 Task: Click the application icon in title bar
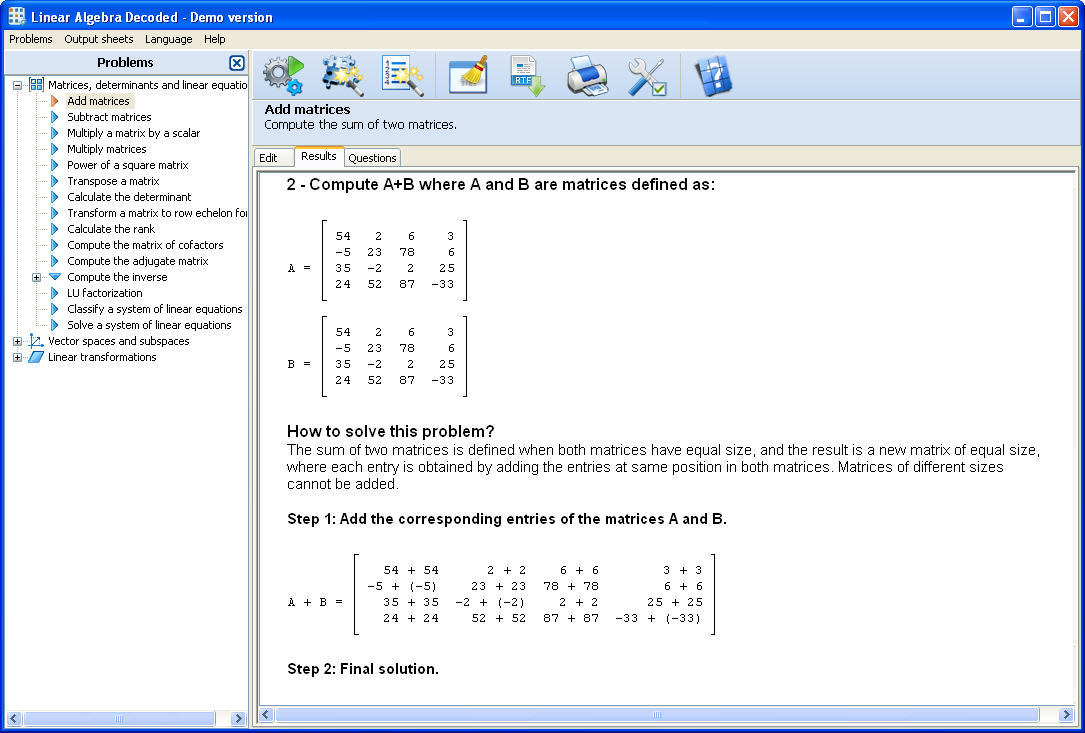pos(17,17)
